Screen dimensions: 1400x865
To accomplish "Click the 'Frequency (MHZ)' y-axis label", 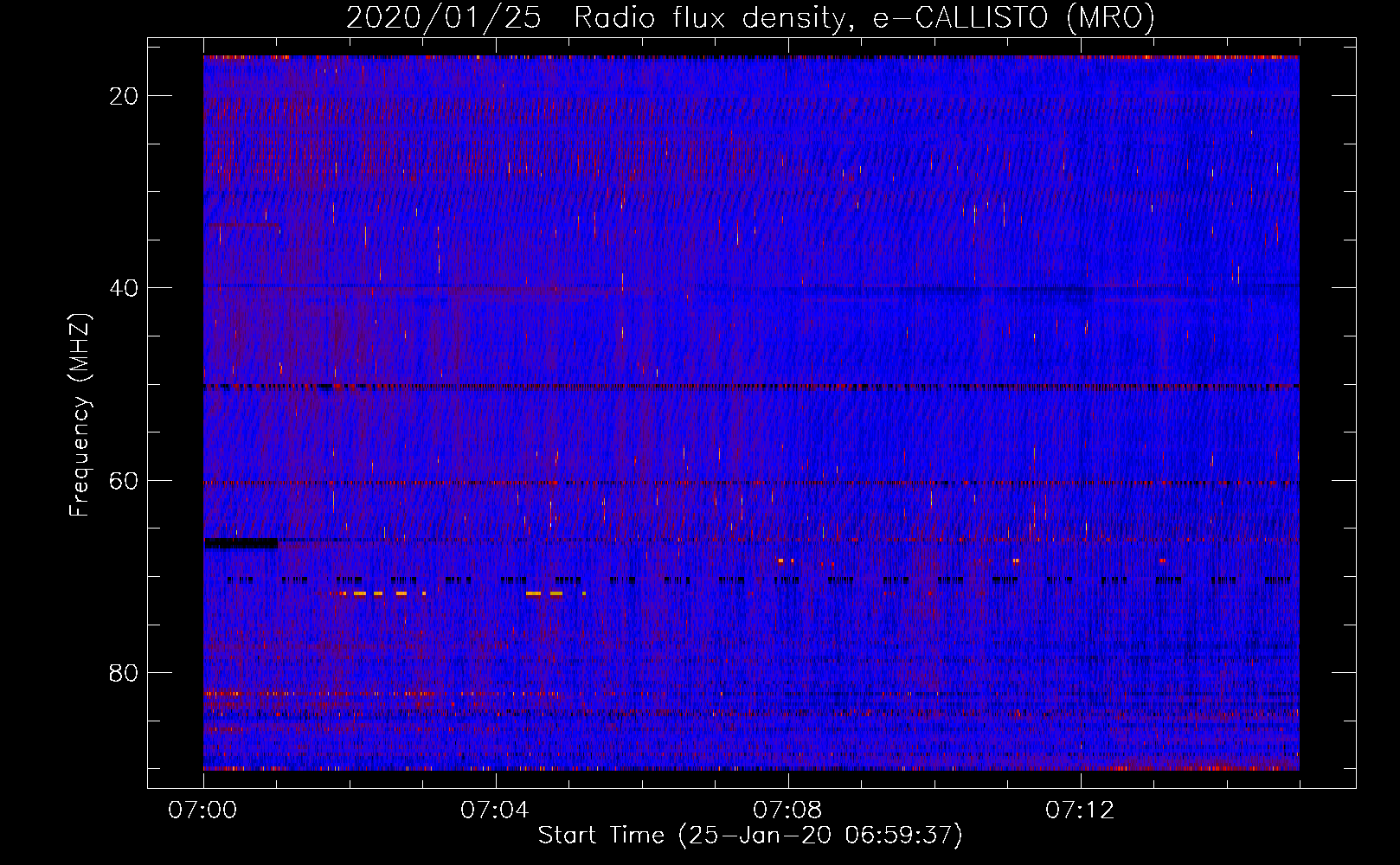I will [x=80, y=415].
